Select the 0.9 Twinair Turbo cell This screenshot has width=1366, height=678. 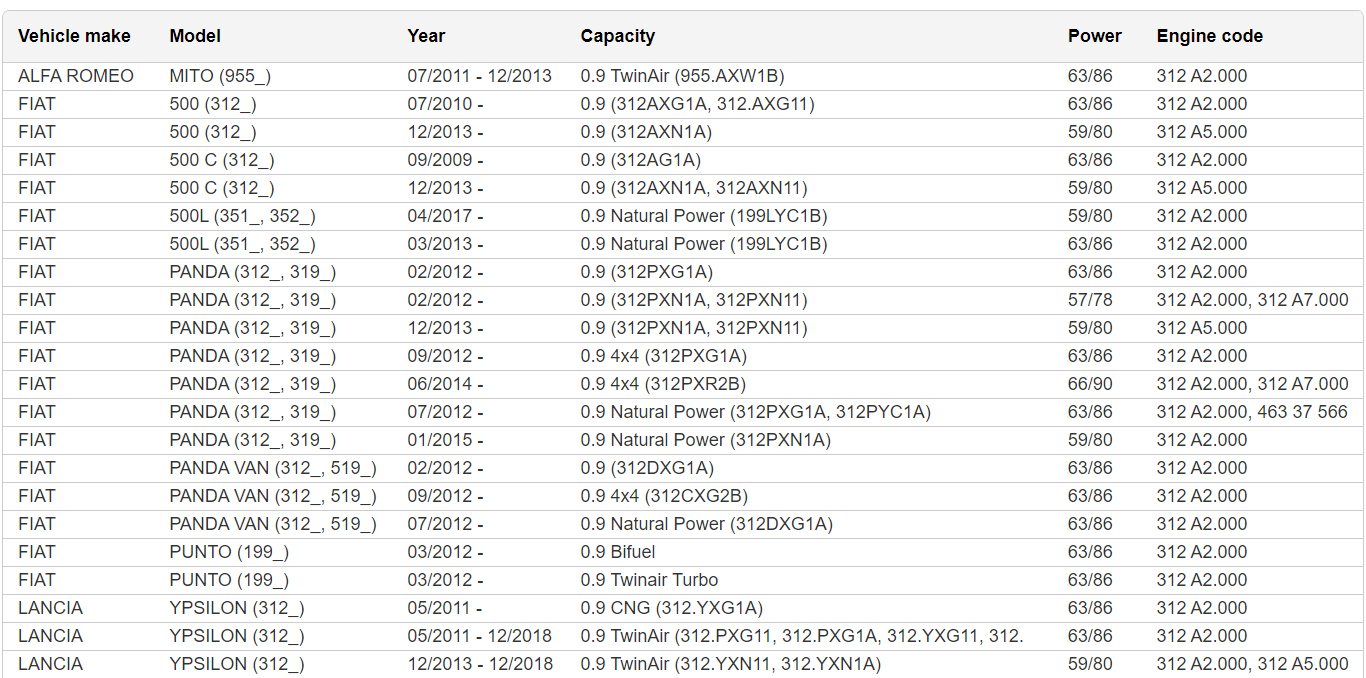(649, 580)
